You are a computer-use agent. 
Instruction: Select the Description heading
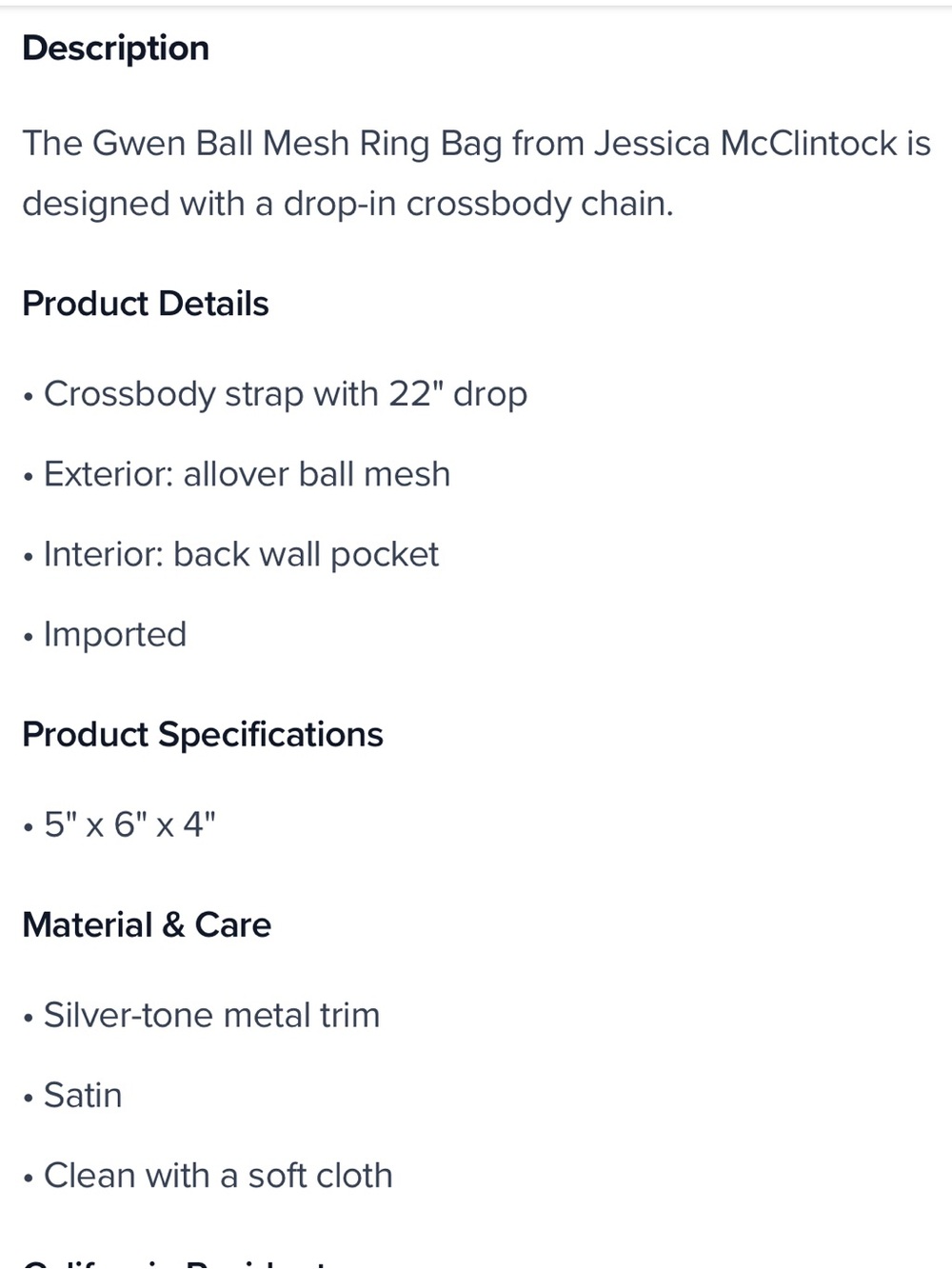point(115,49)
